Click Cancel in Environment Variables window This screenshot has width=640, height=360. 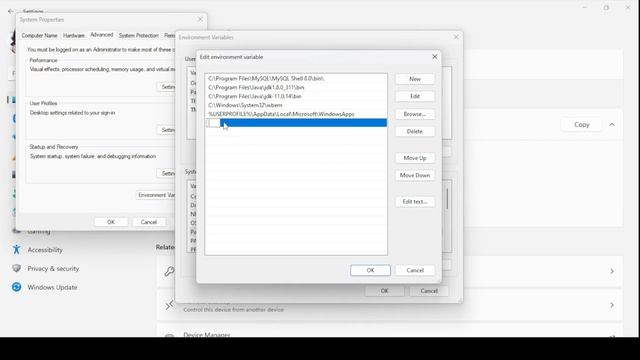(429, 291)
